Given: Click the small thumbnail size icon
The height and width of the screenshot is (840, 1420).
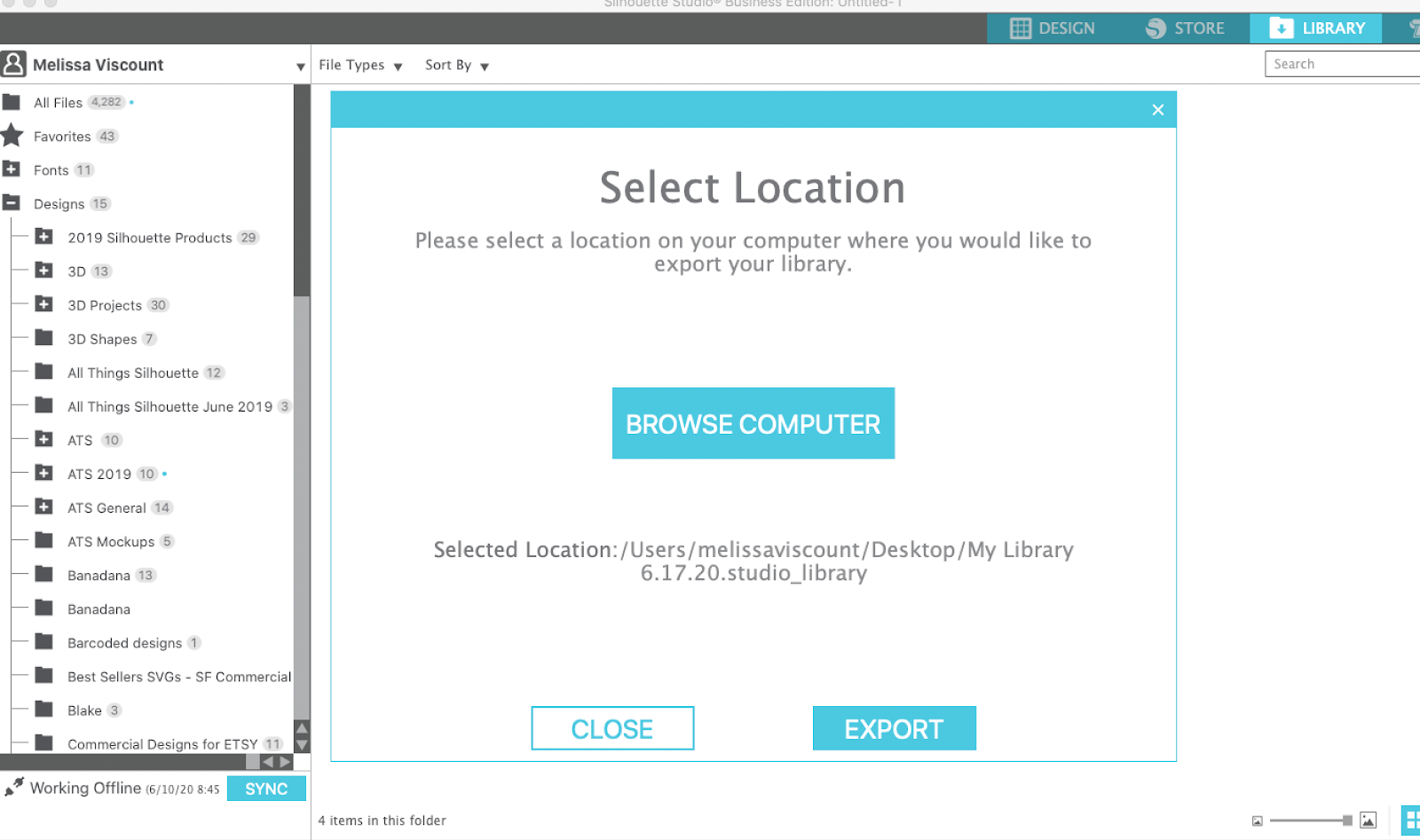Looking at the screenshot, I should pos(1258,820).
